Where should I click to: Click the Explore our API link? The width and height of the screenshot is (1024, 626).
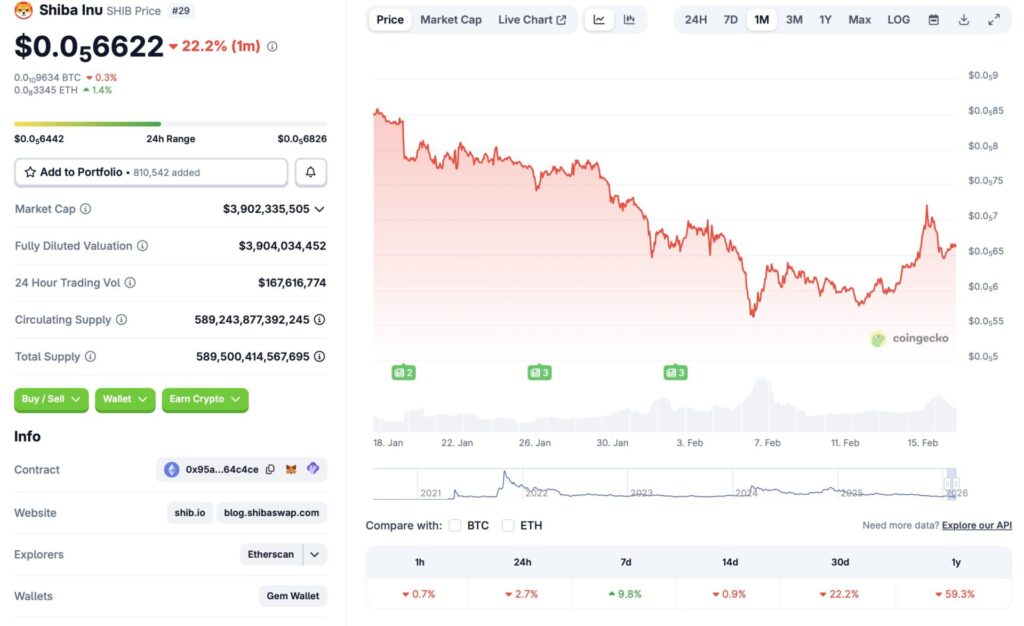[x=976, y=525]
